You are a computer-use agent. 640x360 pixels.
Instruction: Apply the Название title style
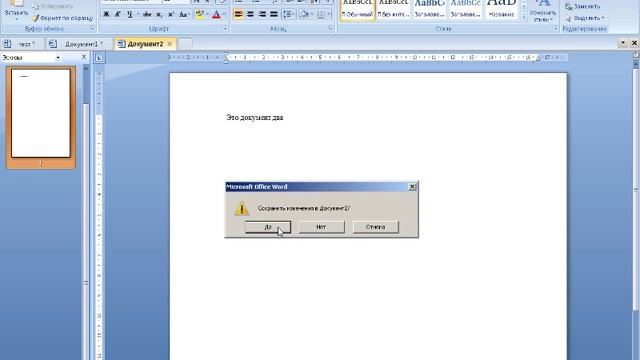coord(501,10)
